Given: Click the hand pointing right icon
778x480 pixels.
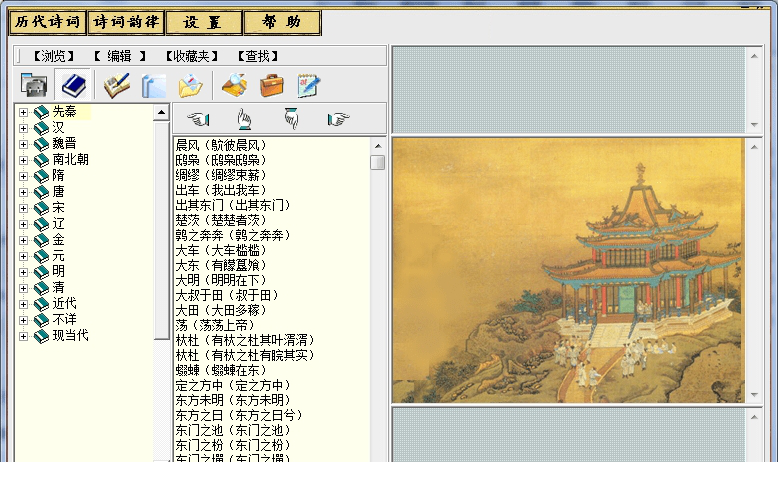Looking at the screenshot, I should (338, 119).
